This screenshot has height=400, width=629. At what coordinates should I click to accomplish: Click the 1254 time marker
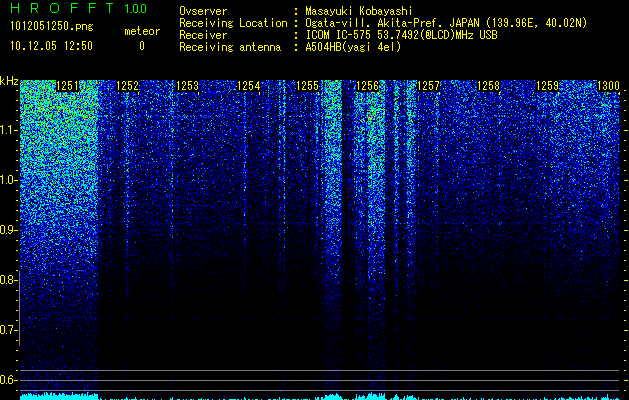(249, 86)
